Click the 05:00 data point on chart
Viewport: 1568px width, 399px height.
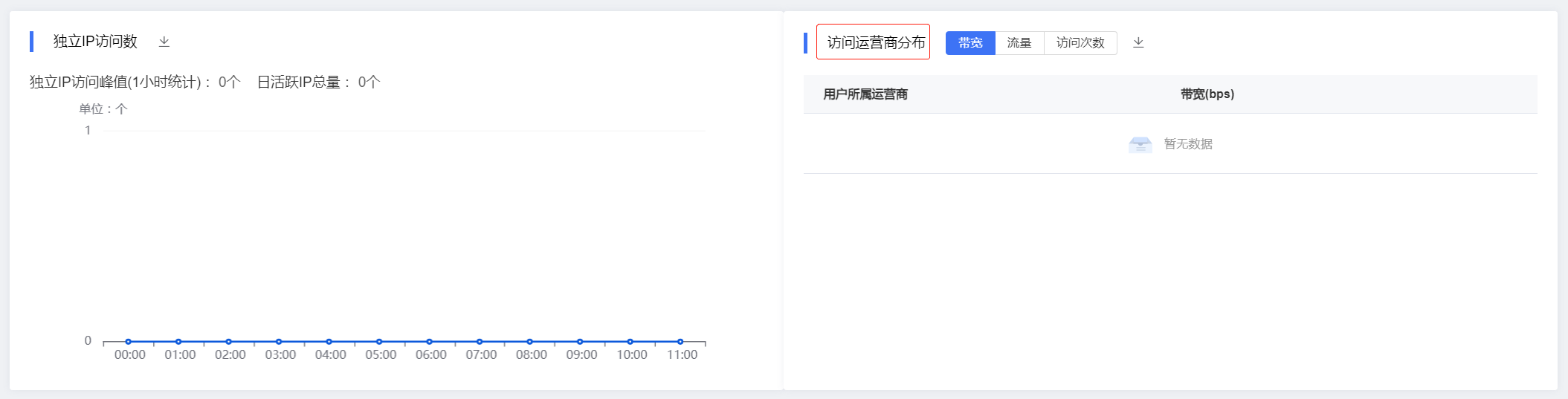click(x=379, y=342)
